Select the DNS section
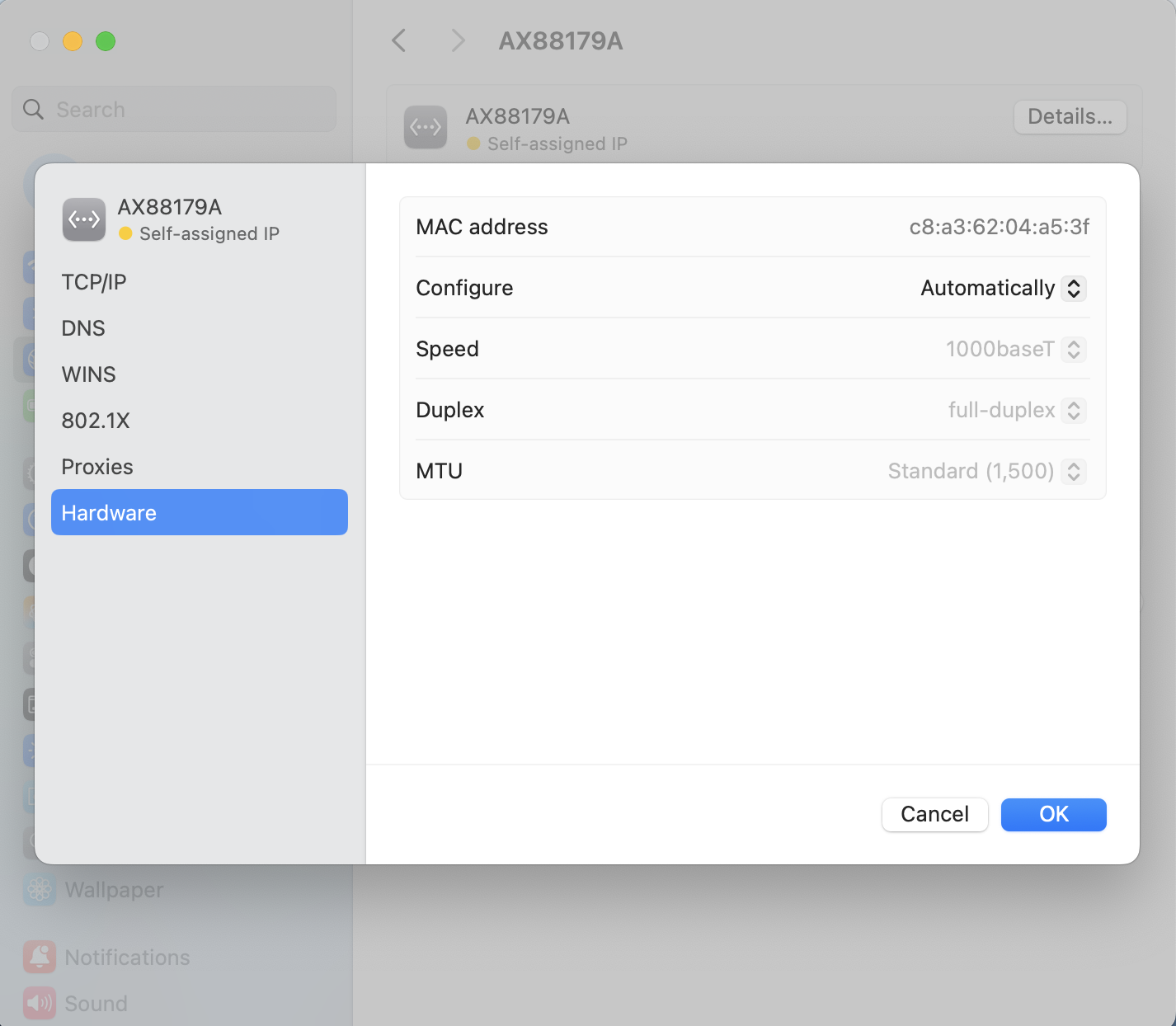The width and height of the screenshot is (1176, 1026). coord(83,328)
